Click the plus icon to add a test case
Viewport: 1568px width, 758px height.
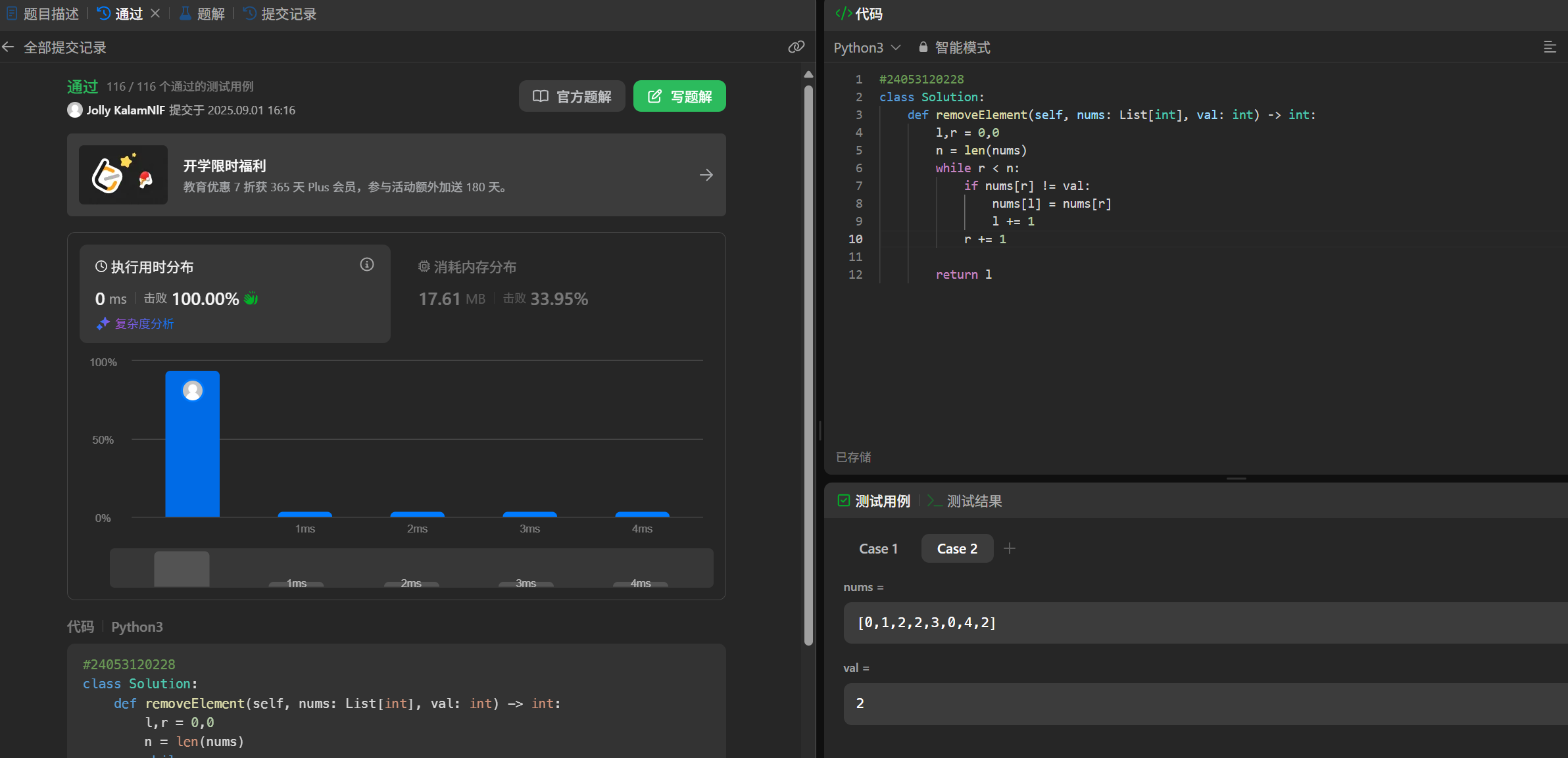(1010, 548)
